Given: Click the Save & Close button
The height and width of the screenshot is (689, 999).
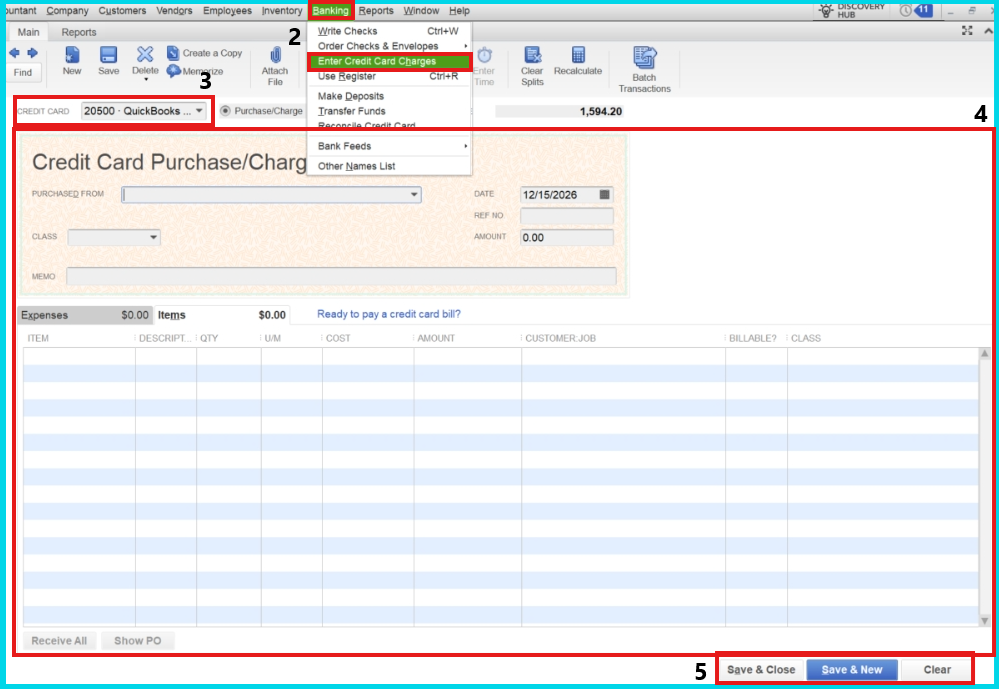Looking at the screenshot, I should (760, 669).
